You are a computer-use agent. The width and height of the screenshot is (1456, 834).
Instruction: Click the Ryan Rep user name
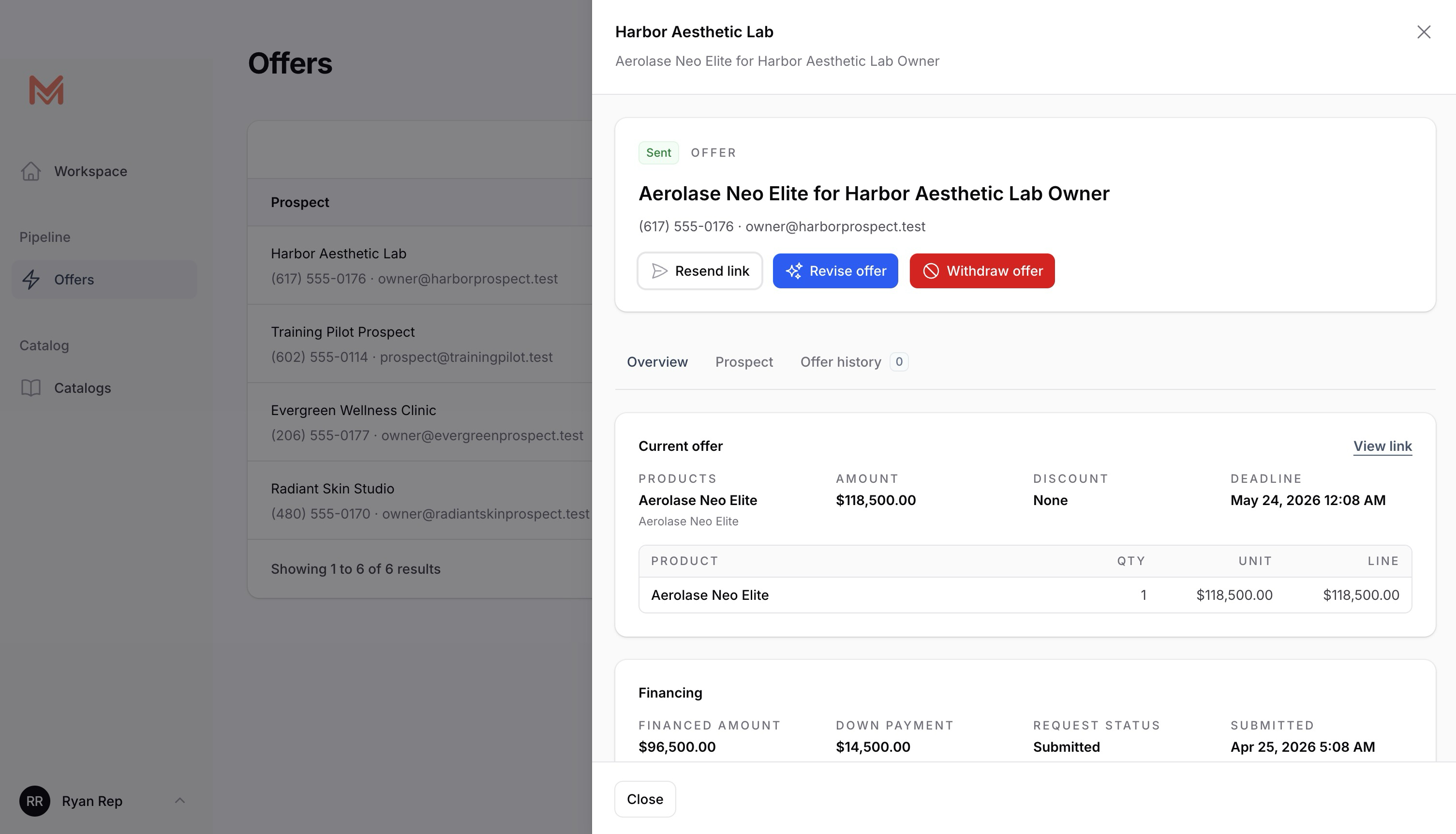[x=92, y=801]
